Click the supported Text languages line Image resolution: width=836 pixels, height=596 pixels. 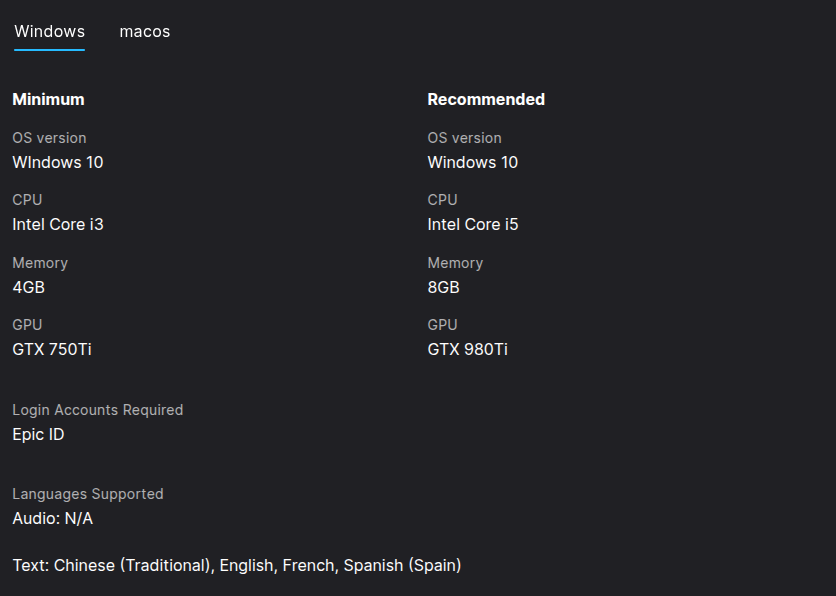coord(237,565)
